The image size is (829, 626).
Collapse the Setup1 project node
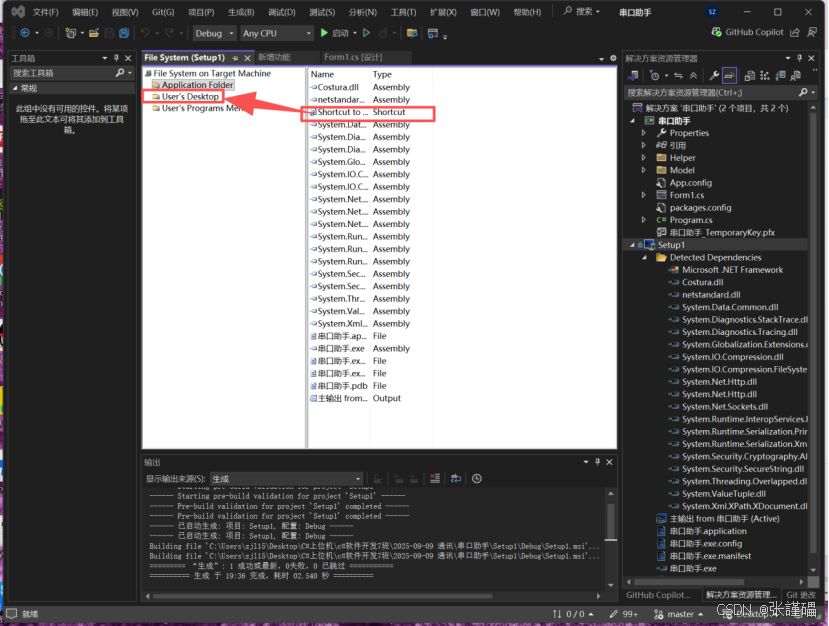(x=632, y=245)
